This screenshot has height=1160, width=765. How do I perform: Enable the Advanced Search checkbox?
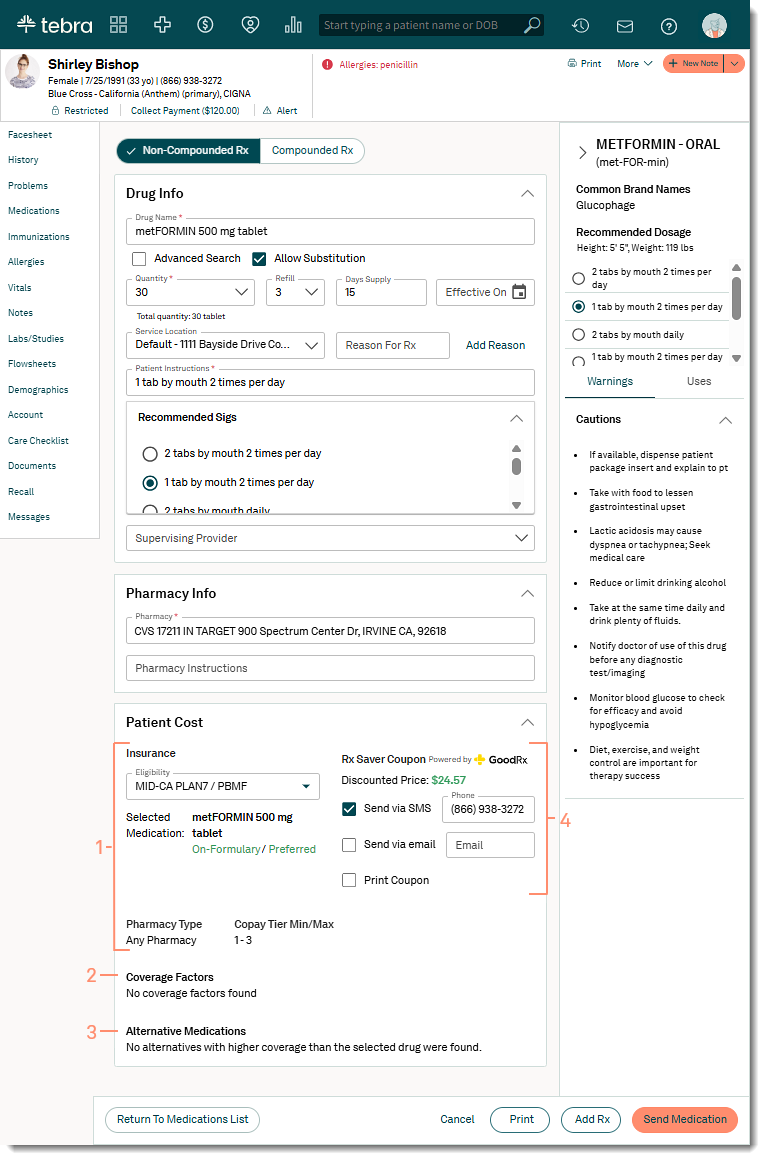tap(138, 259)
